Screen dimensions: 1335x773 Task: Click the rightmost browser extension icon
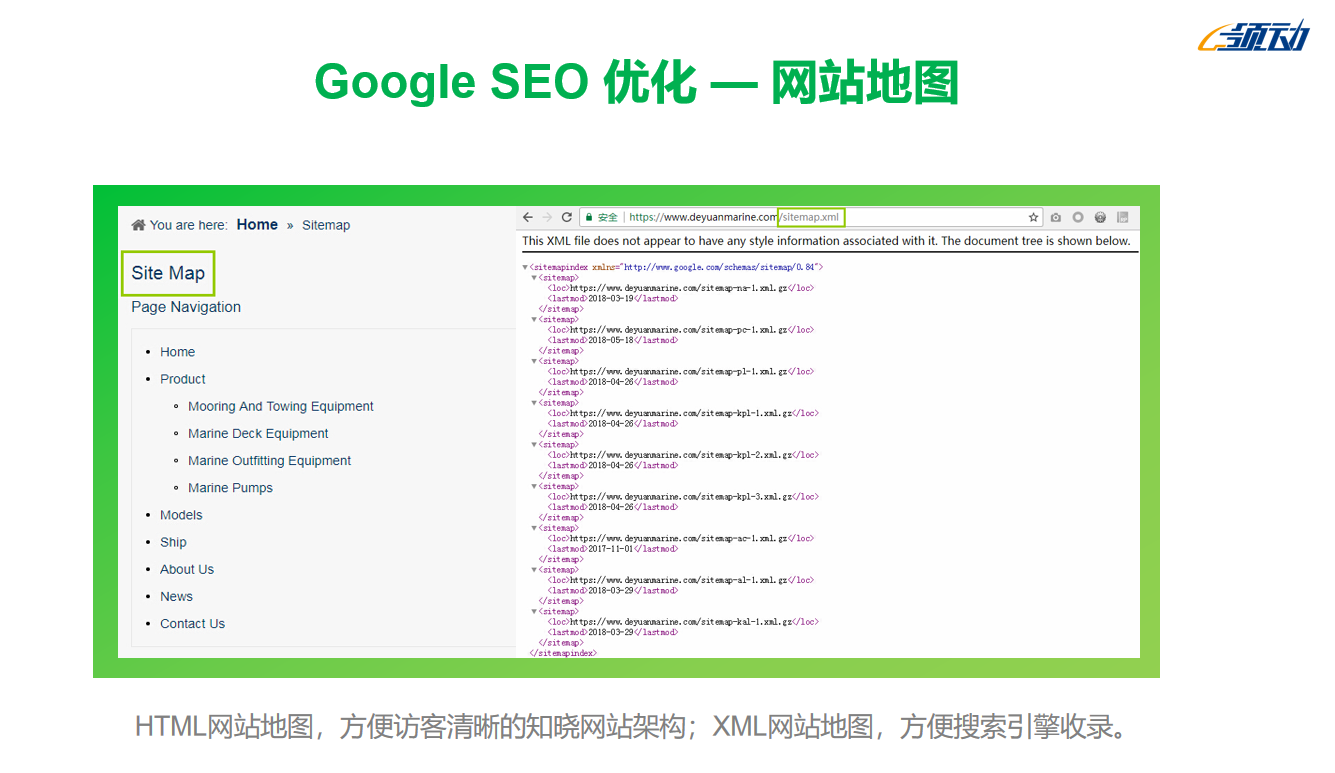tap(1122, 217)
